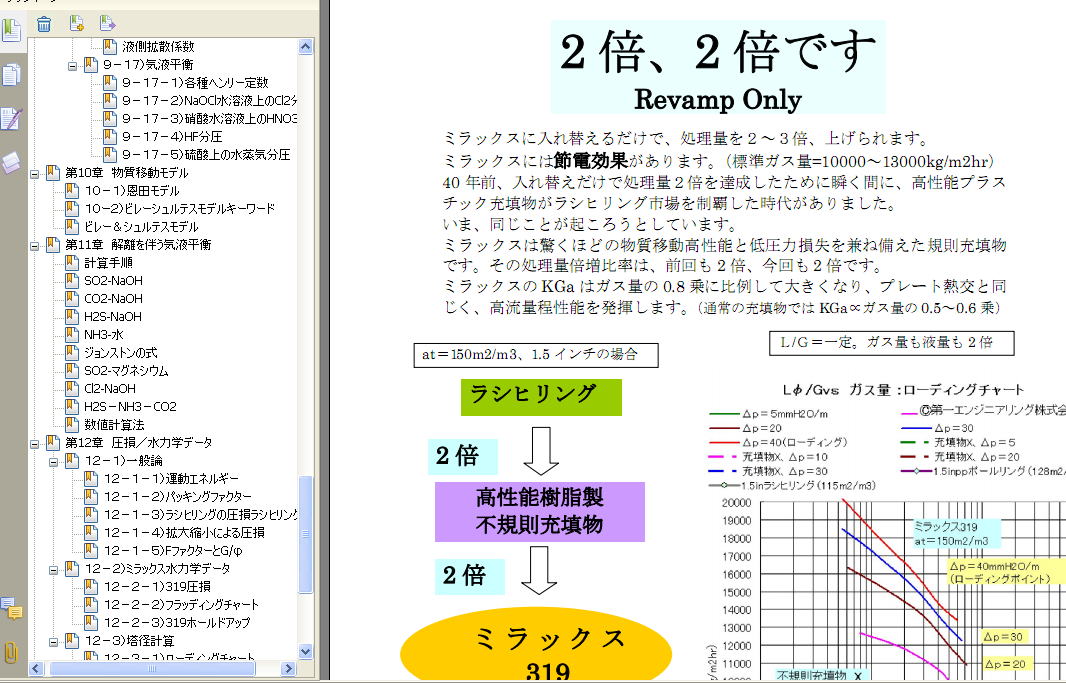
Task: Open bookmark 12-2-3)319ホールドアップ
Action: (177, 623)
